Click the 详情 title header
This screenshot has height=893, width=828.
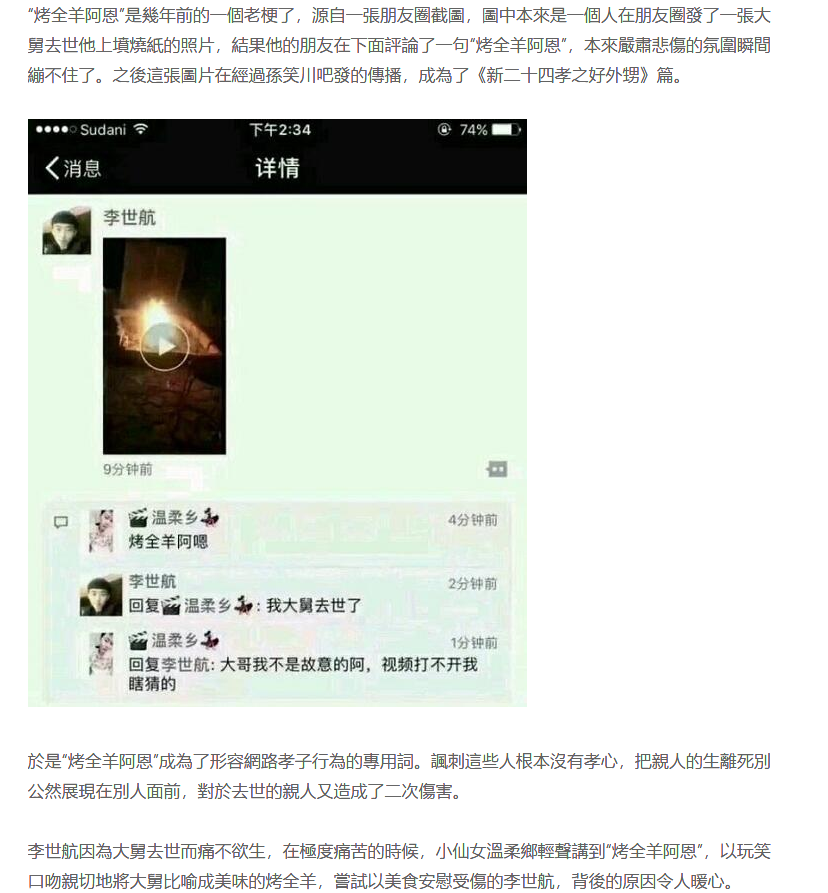277,168
